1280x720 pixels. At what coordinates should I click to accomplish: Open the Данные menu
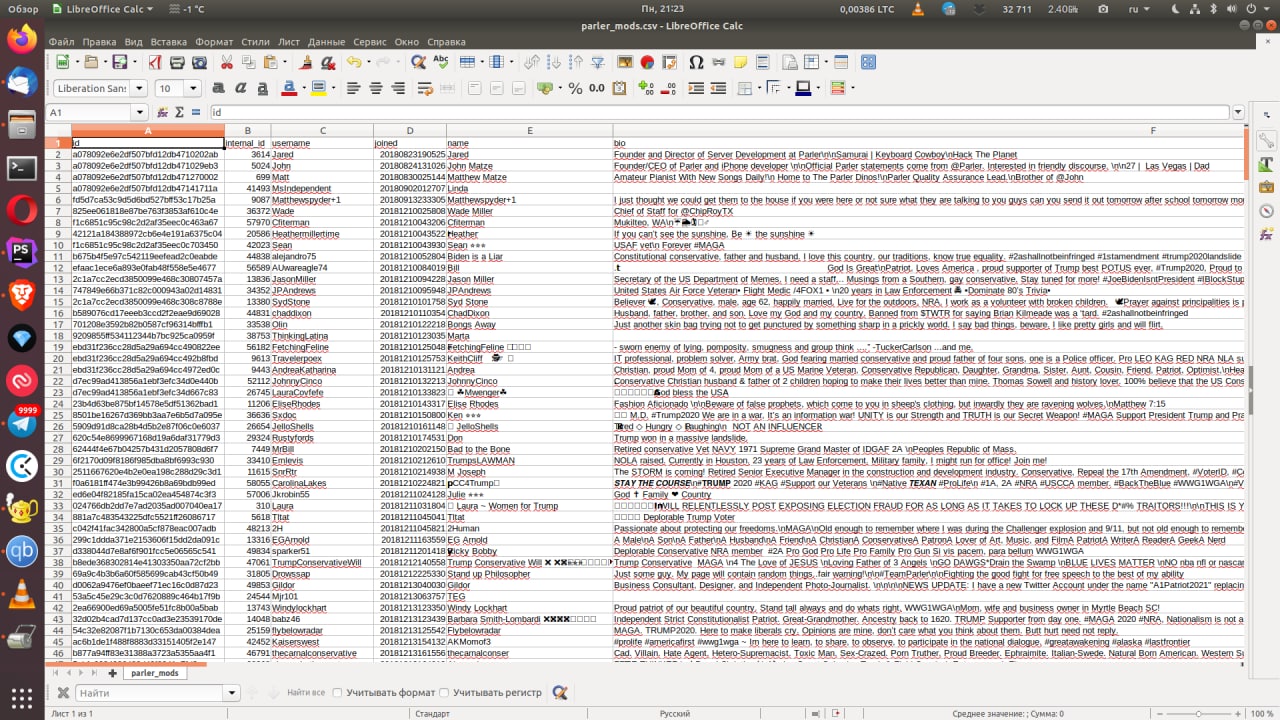click(x=326, y=42)
